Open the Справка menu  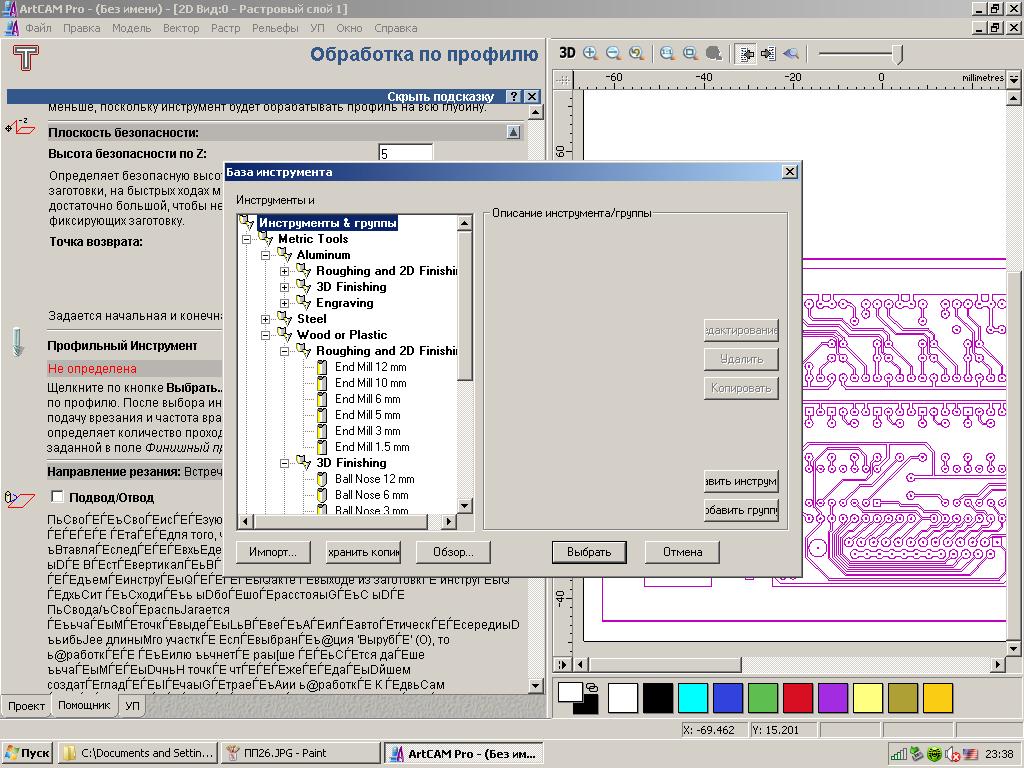coord(395,28)
